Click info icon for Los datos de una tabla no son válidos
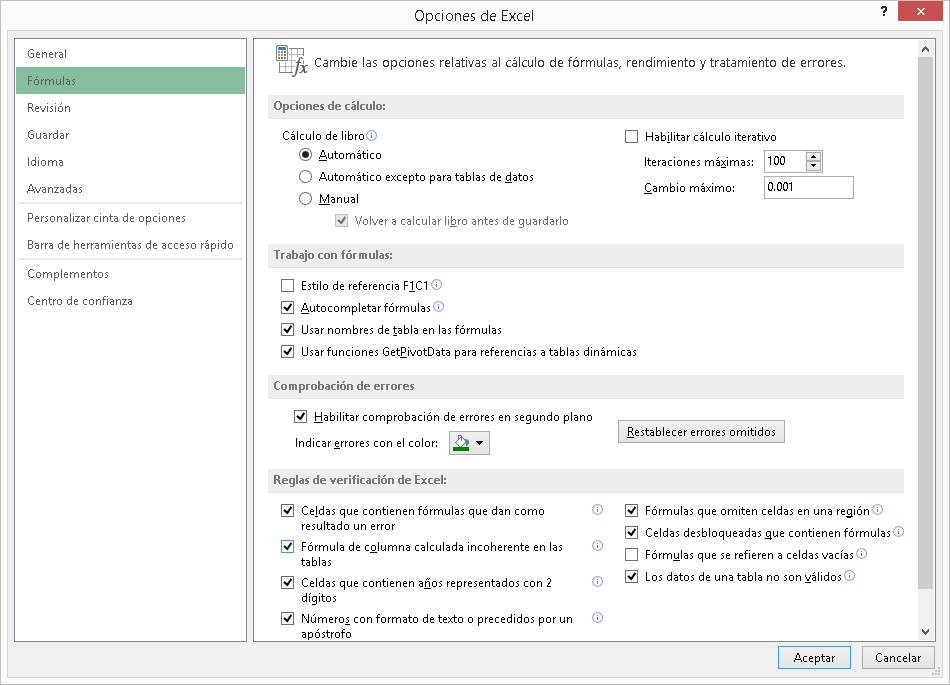Image resolution: width=950 pixels, height=685 pixels. 849,575
